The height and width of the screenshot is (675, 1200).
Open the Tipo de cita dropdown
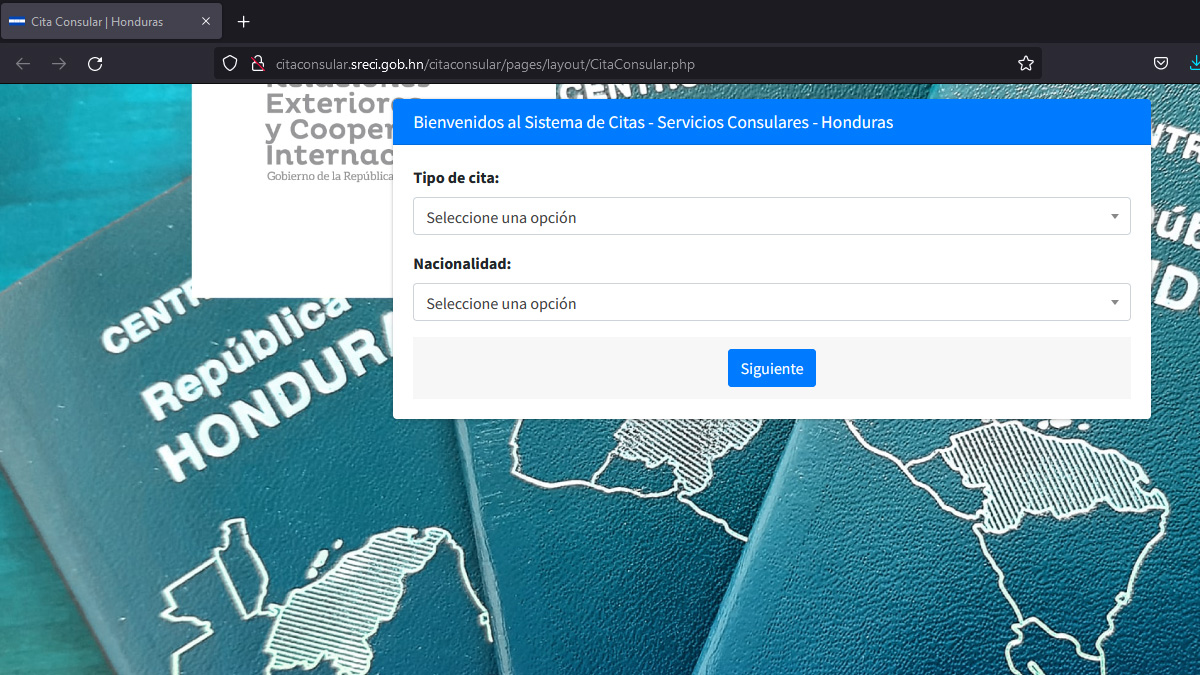coord(772,216)
